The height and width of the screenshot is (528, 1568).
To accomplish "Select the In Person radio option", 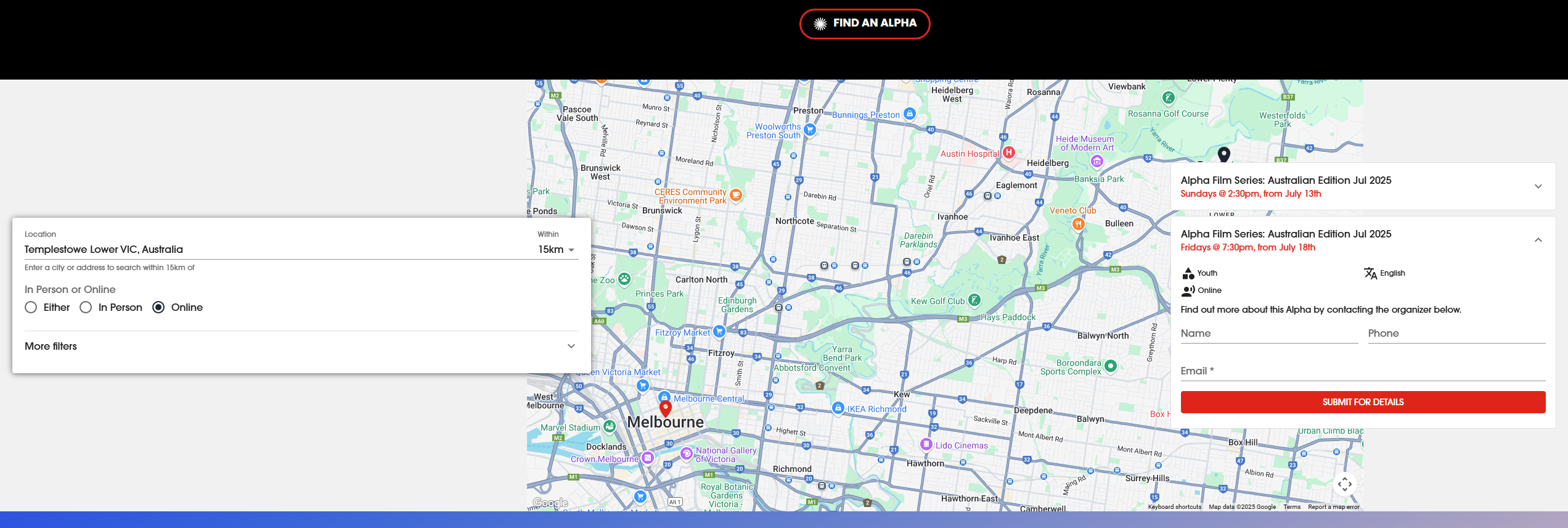I will point(86,307).
